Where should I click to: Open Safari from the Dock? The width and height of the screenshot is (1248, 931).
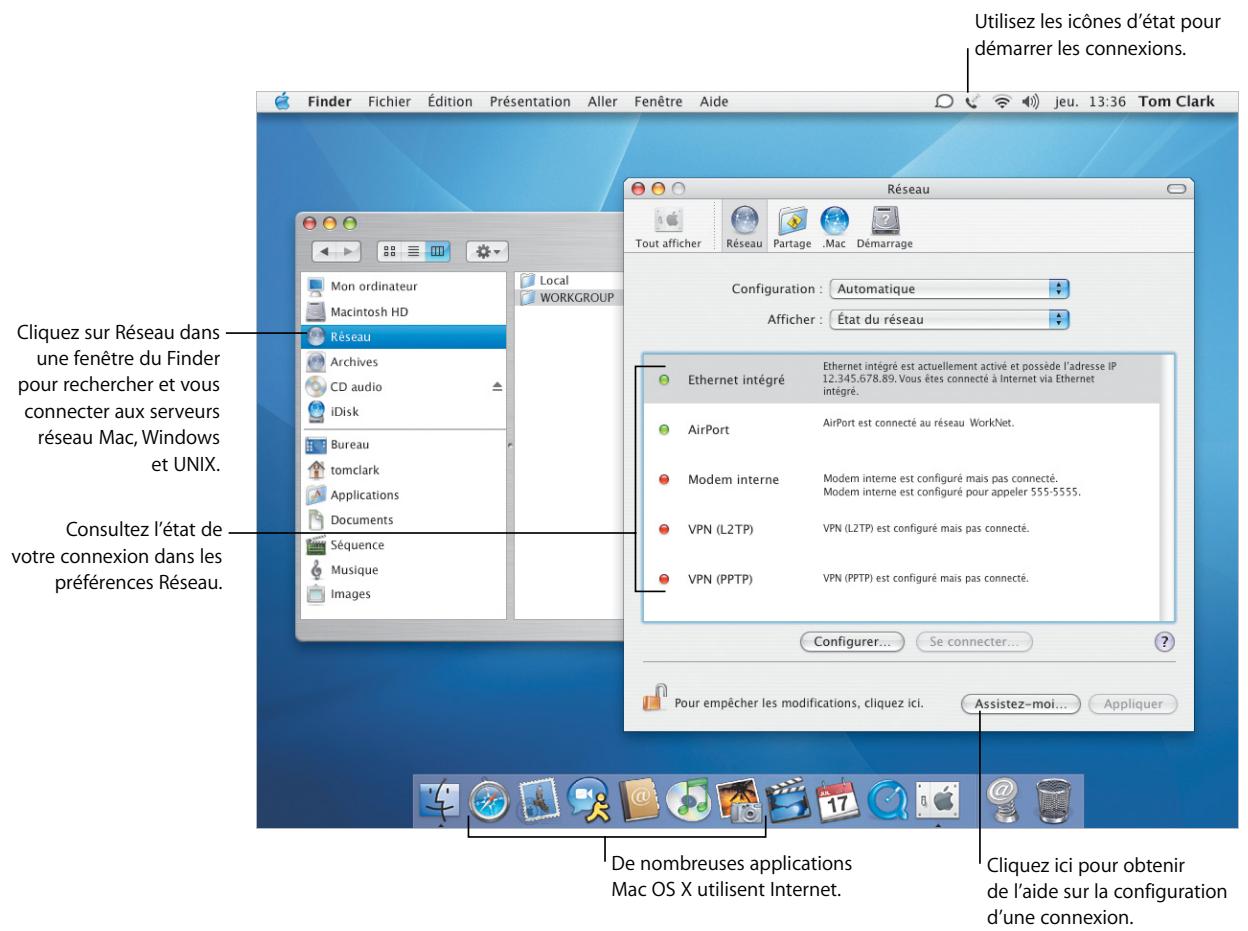click(489, 800)
